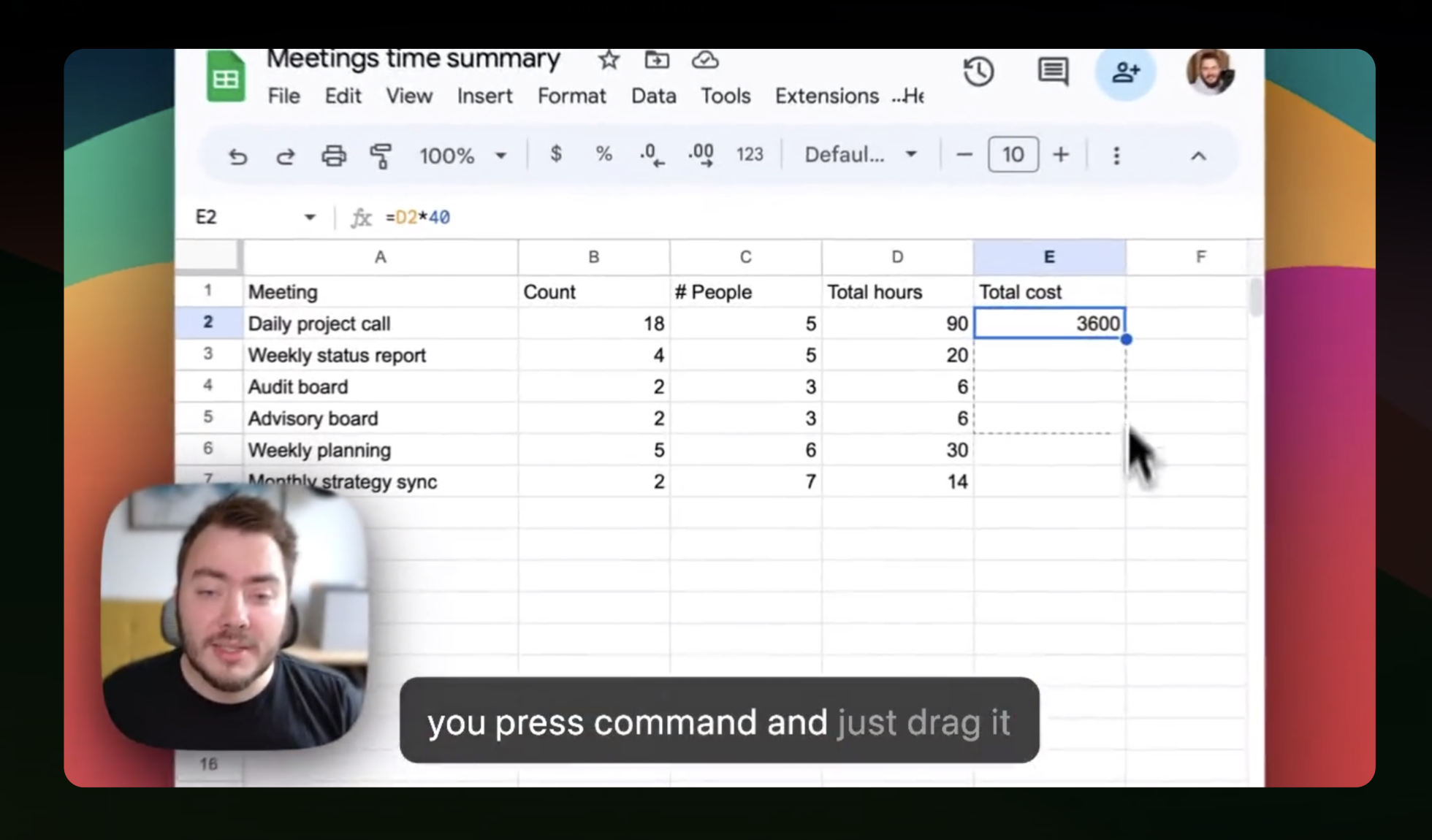The image size is (1432, 840).
Task: Apply percent format icon
Action: click(x=603, y=154)
